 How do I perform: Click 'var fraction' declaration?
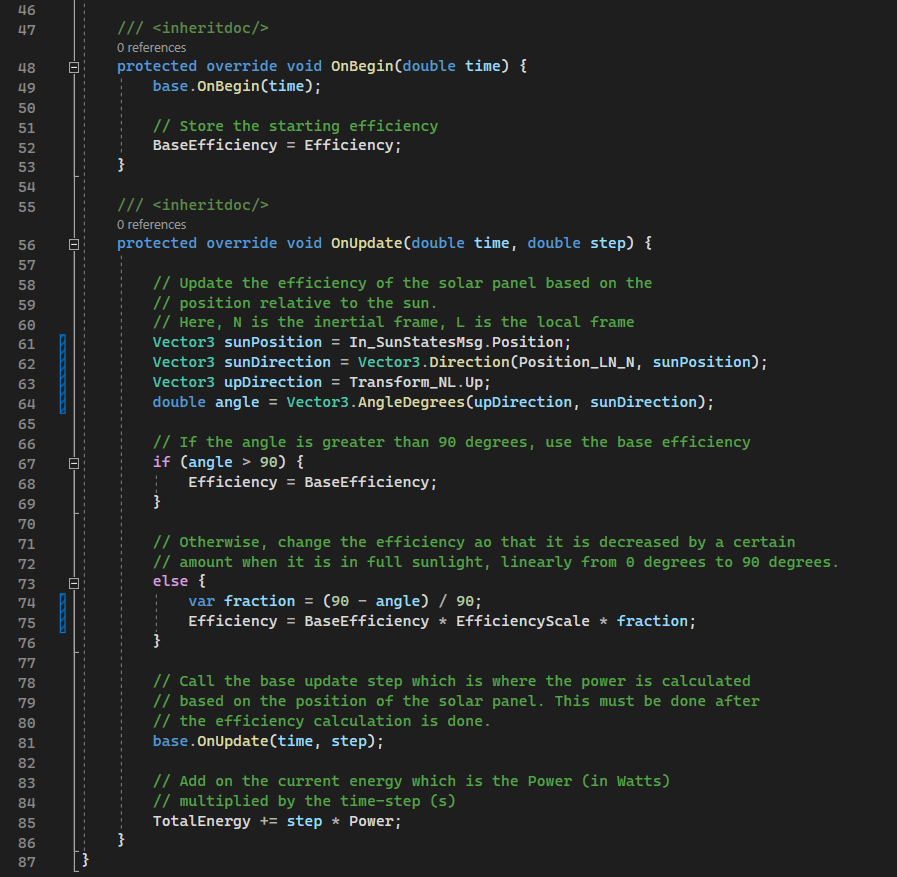(241, 601)
